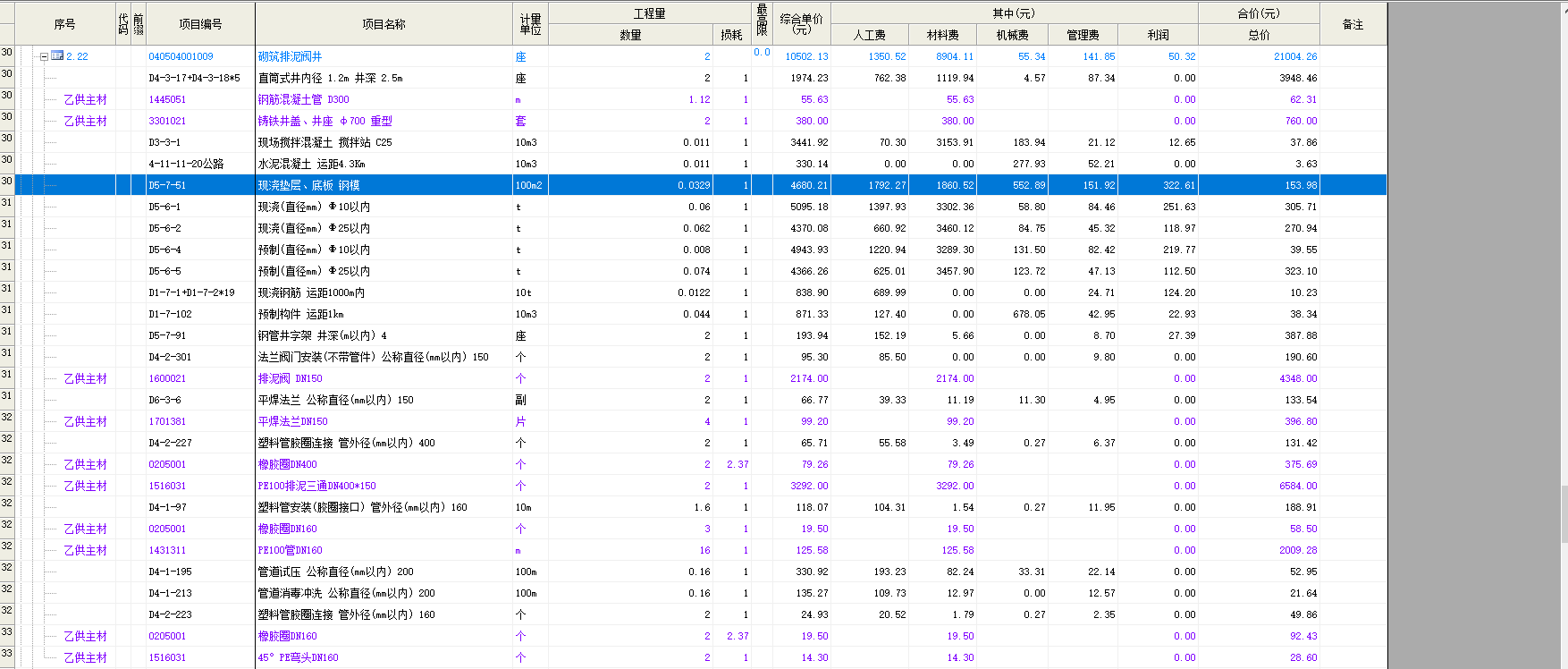Select 乙供主材 in row 1701381

pos(85,421)
